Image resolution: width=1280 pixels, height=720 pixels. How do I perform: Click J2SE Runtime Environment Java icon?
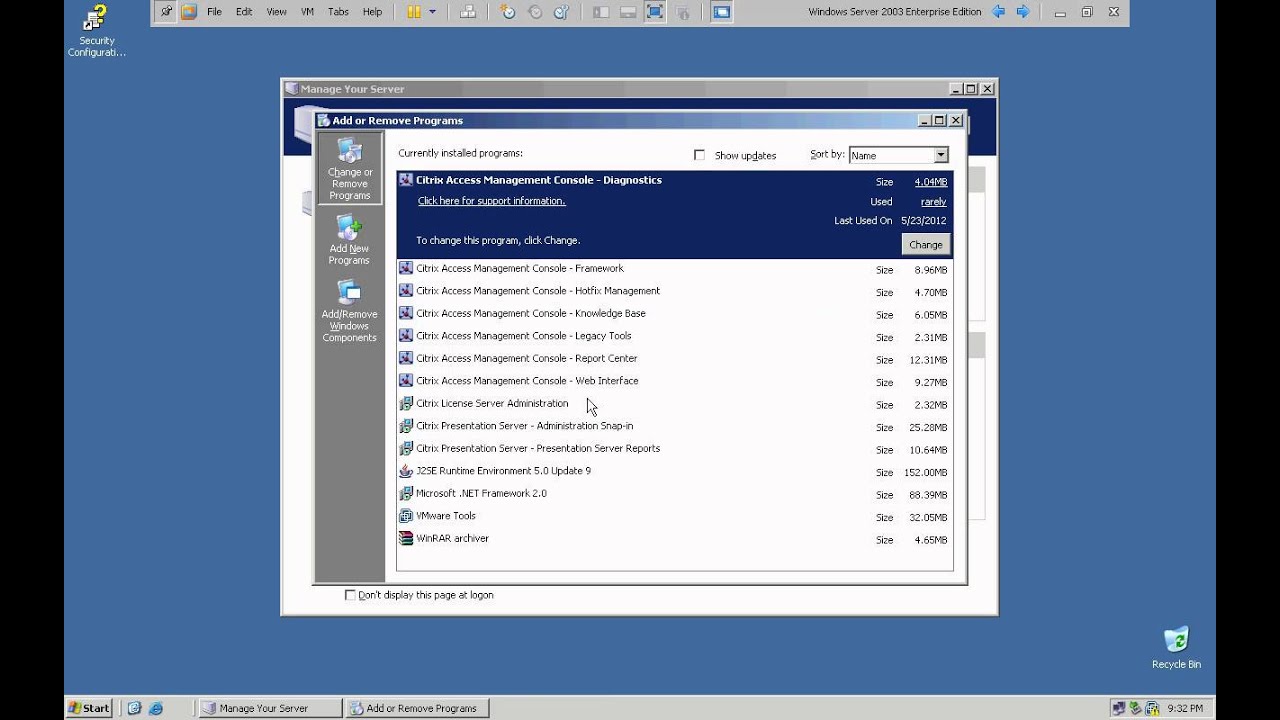406,471
